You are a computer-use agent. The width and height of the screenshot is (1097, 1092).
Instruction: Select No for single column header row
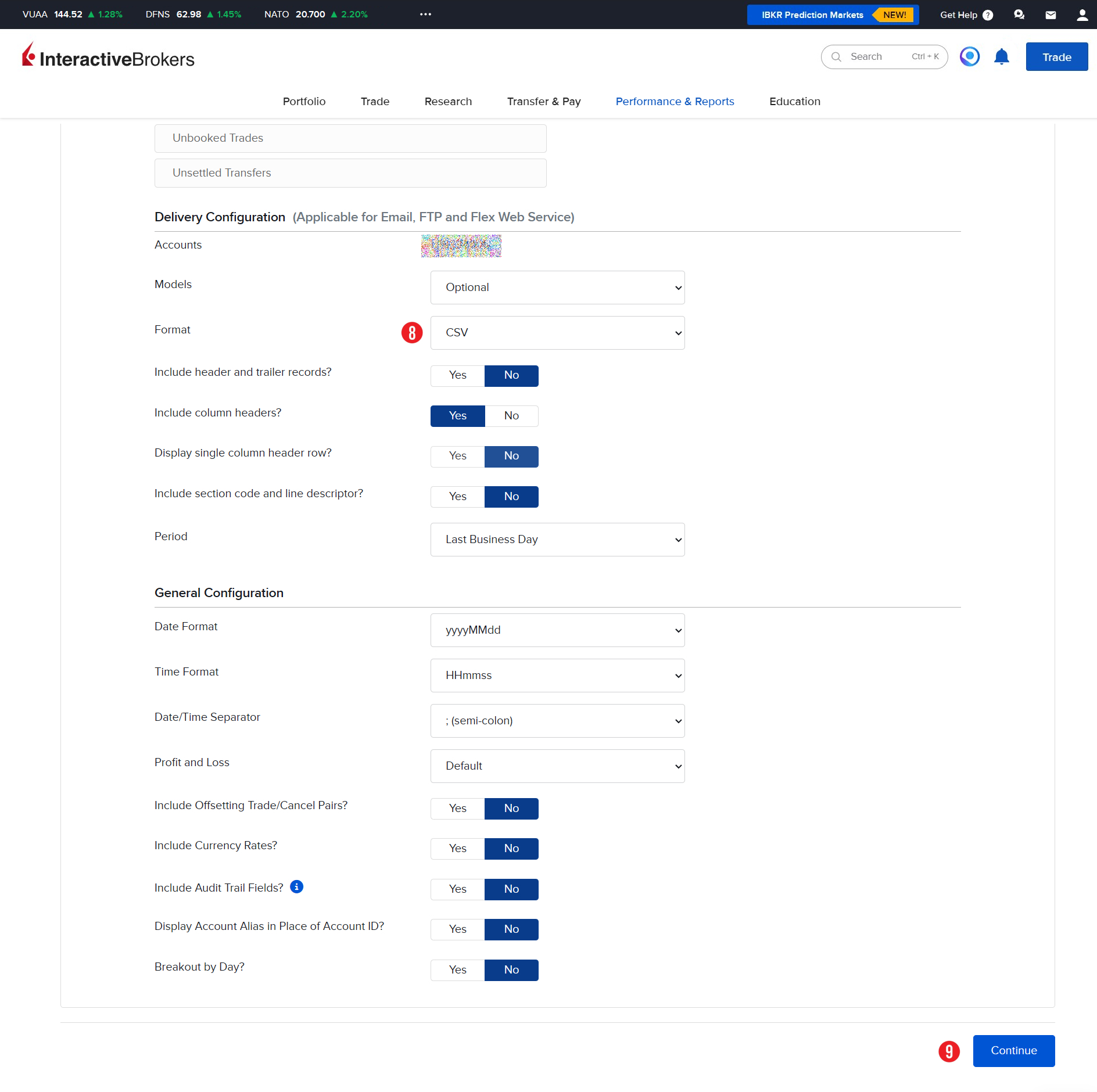[x=511, y=456]
